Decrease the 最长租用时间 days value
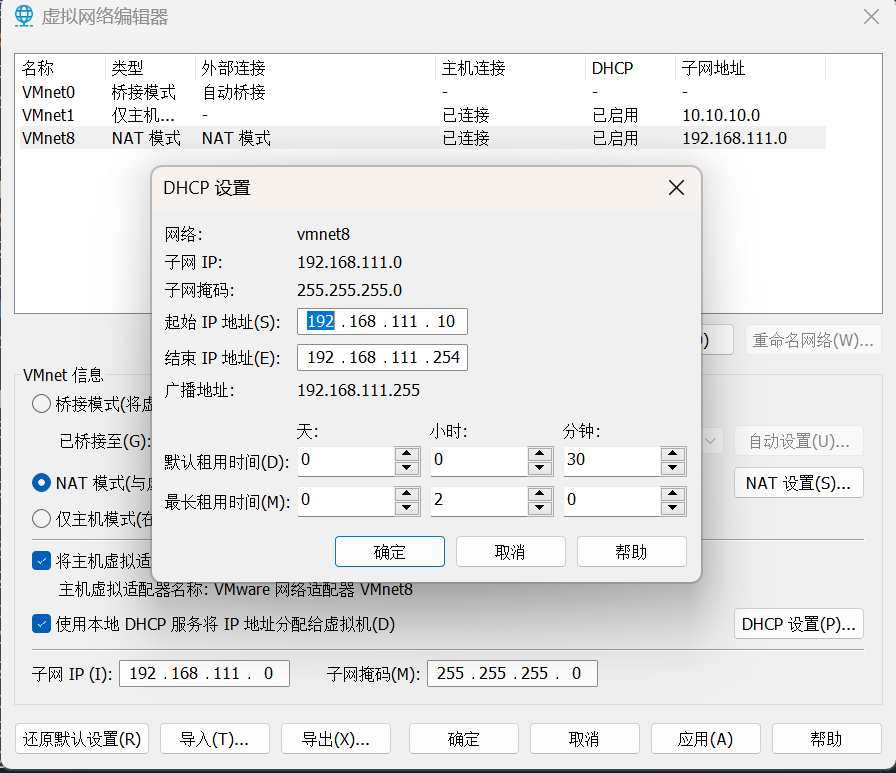896x773 pixels. click(x=406, y=508)
